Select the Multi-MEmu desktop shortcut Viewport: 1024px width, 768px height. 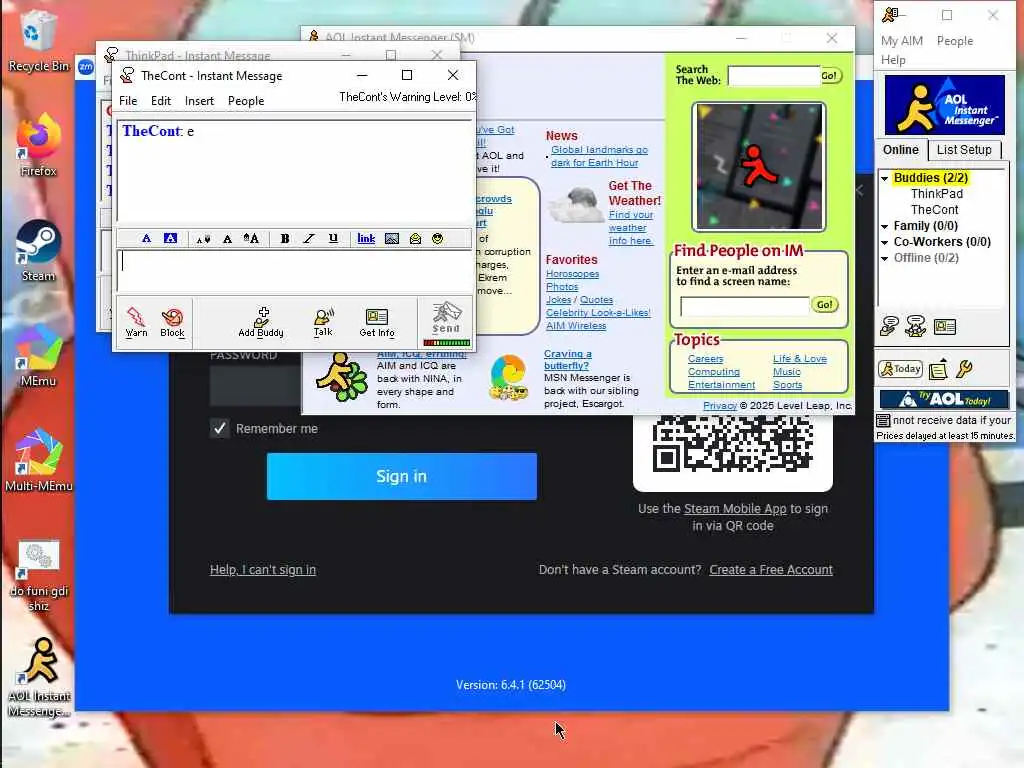[x=39, y=461]
